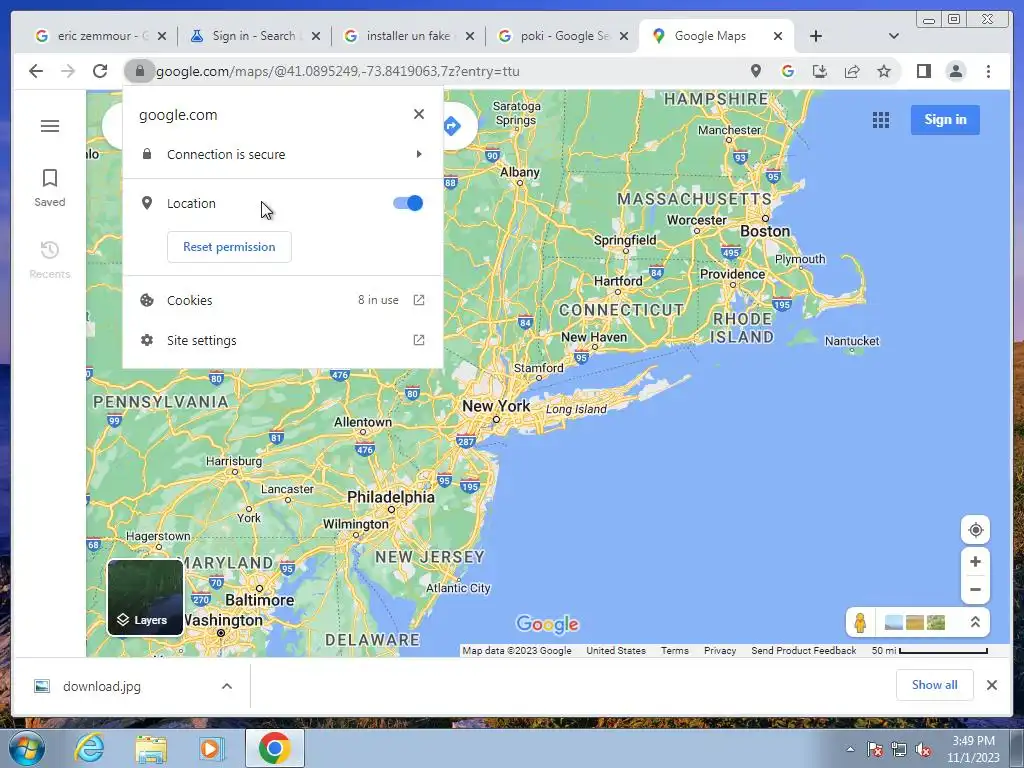The height and width of the screenshot is (768, 1024).
Task: Reload the current page
Action: pyautogui.click(x=100, y=71)
